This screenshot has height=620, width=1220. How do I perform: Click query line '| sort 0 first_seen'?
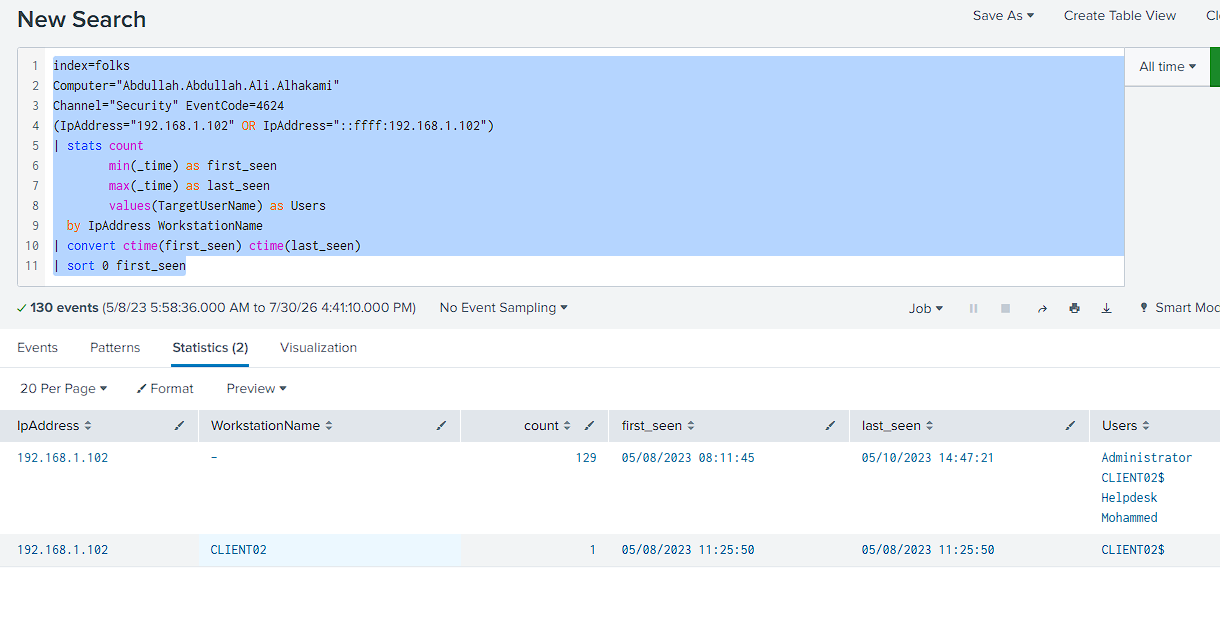(x=119, y=266)
